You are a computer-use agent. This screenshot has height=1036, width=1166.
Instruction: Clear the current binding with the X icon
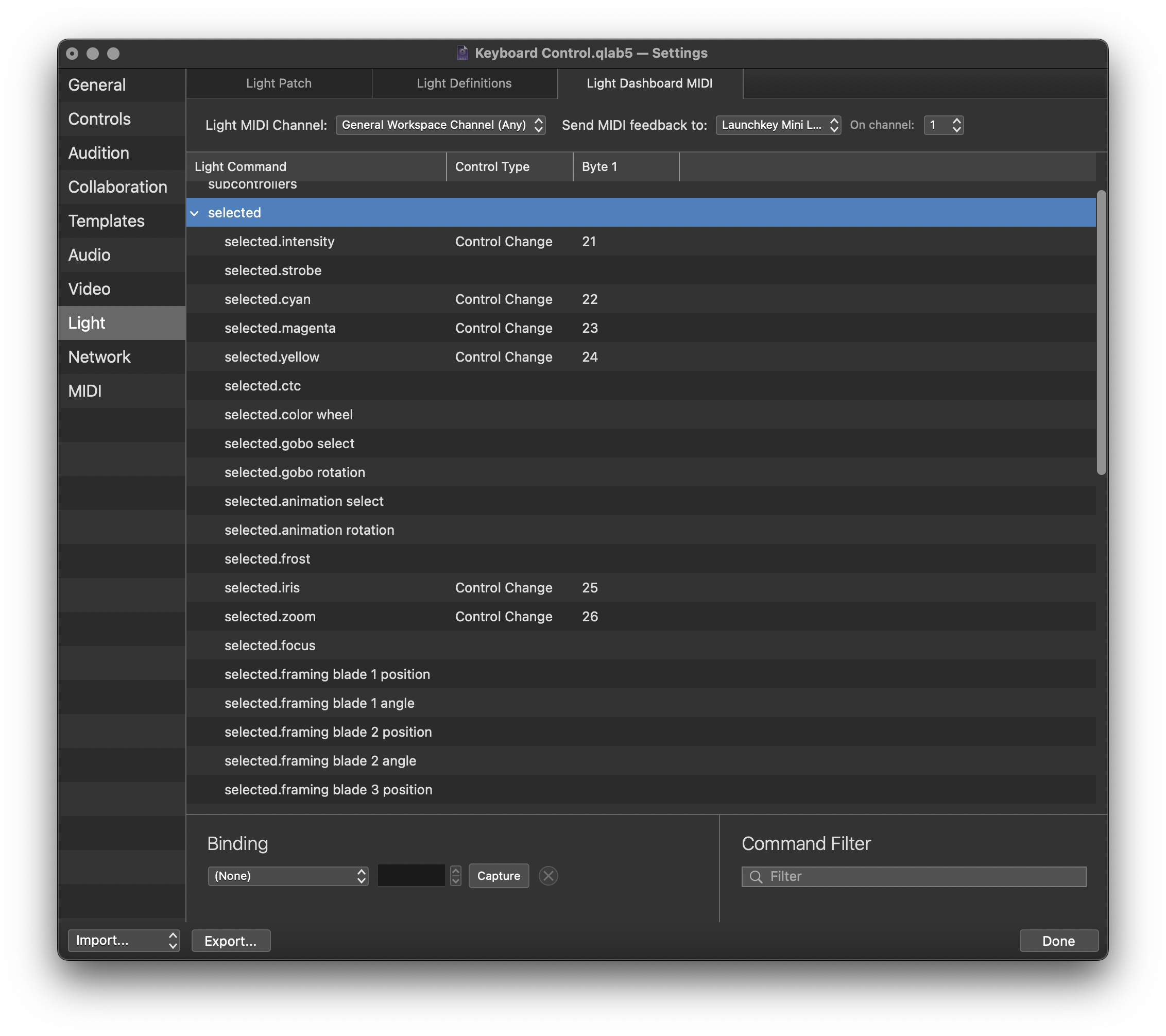[x=548, y=876]
